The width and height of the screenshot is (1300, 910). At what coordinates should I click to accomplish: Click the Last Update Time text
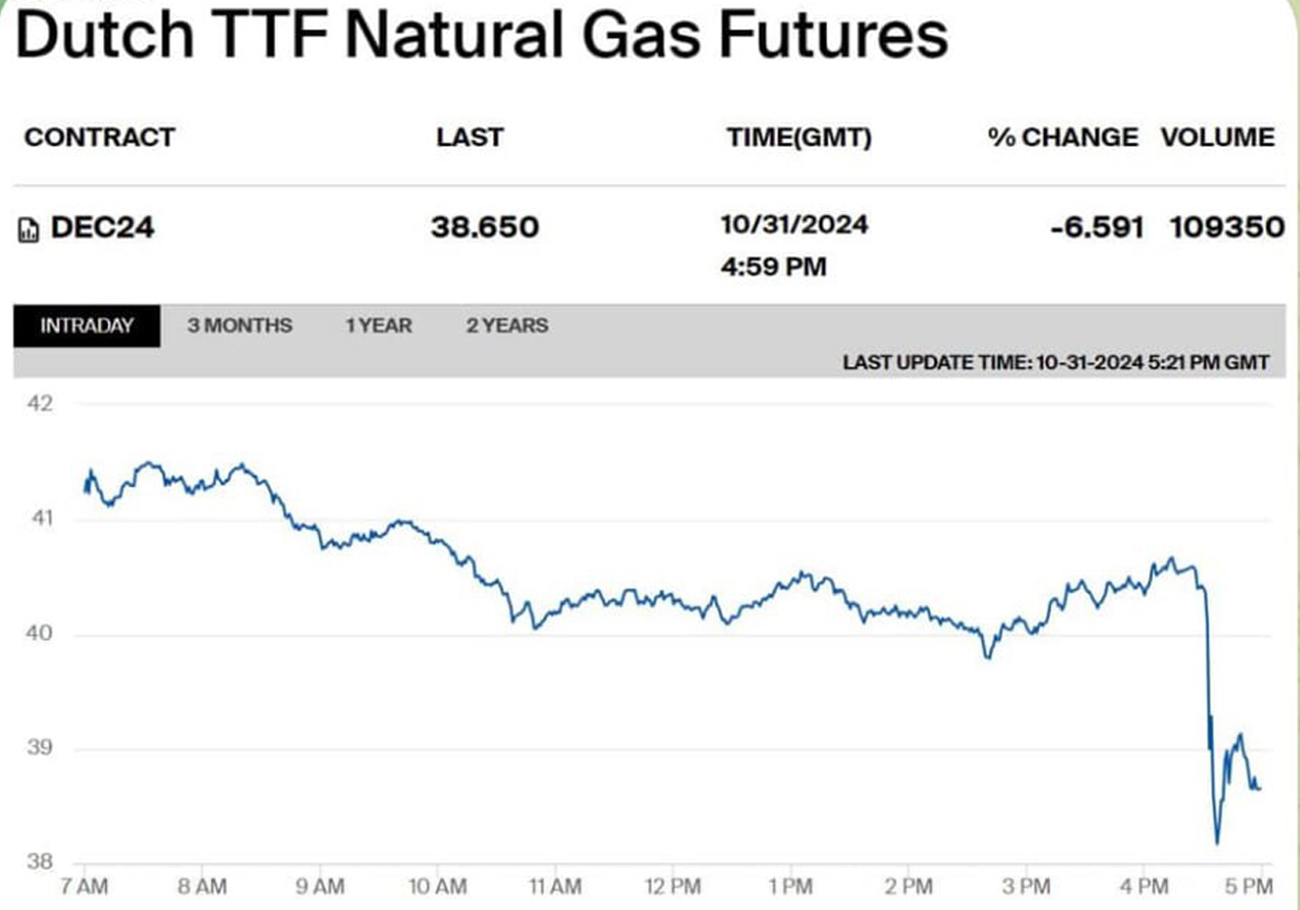[1056, 362]
